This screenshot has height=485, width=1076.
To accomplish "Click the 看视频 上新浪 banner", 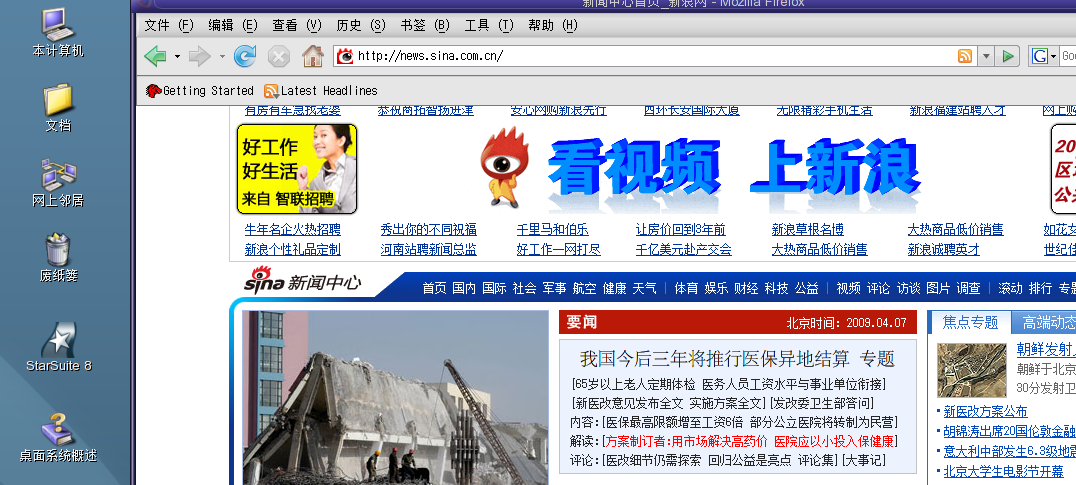I will coord(733,169).
